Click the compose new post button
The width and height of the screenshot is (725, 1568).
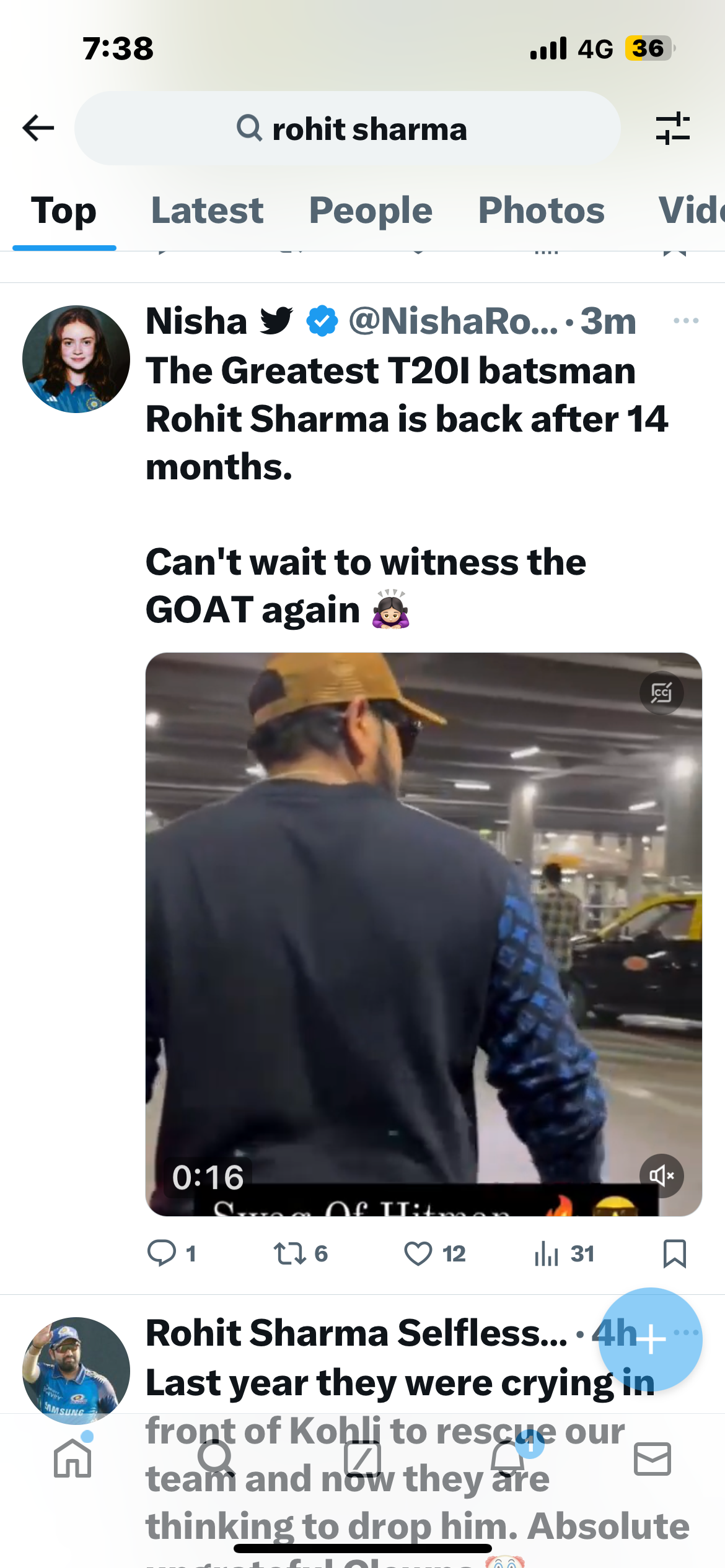click(651, 1339)
